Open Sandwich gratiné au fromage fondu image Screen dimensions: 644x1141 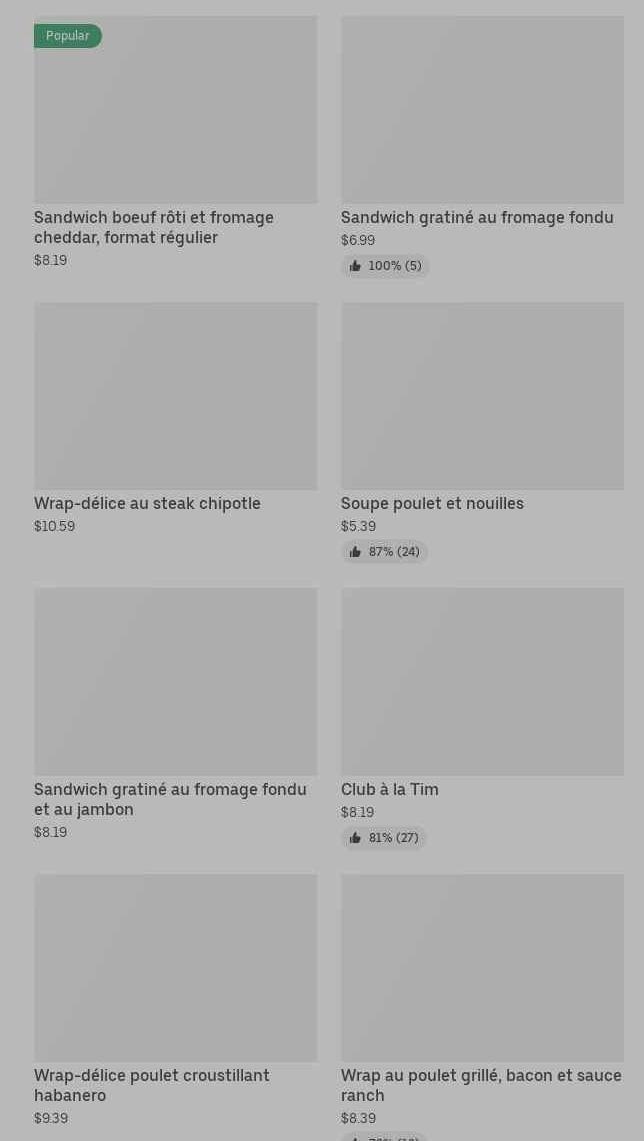[x=482, y=110]
